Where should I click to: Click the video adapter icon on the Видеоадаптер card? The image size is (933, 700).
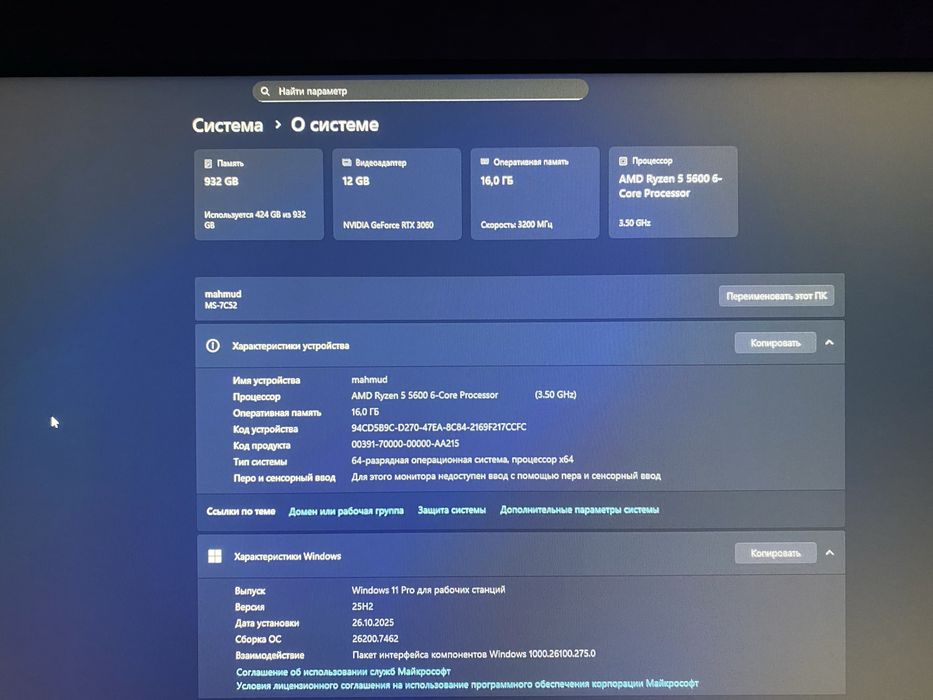346,162
